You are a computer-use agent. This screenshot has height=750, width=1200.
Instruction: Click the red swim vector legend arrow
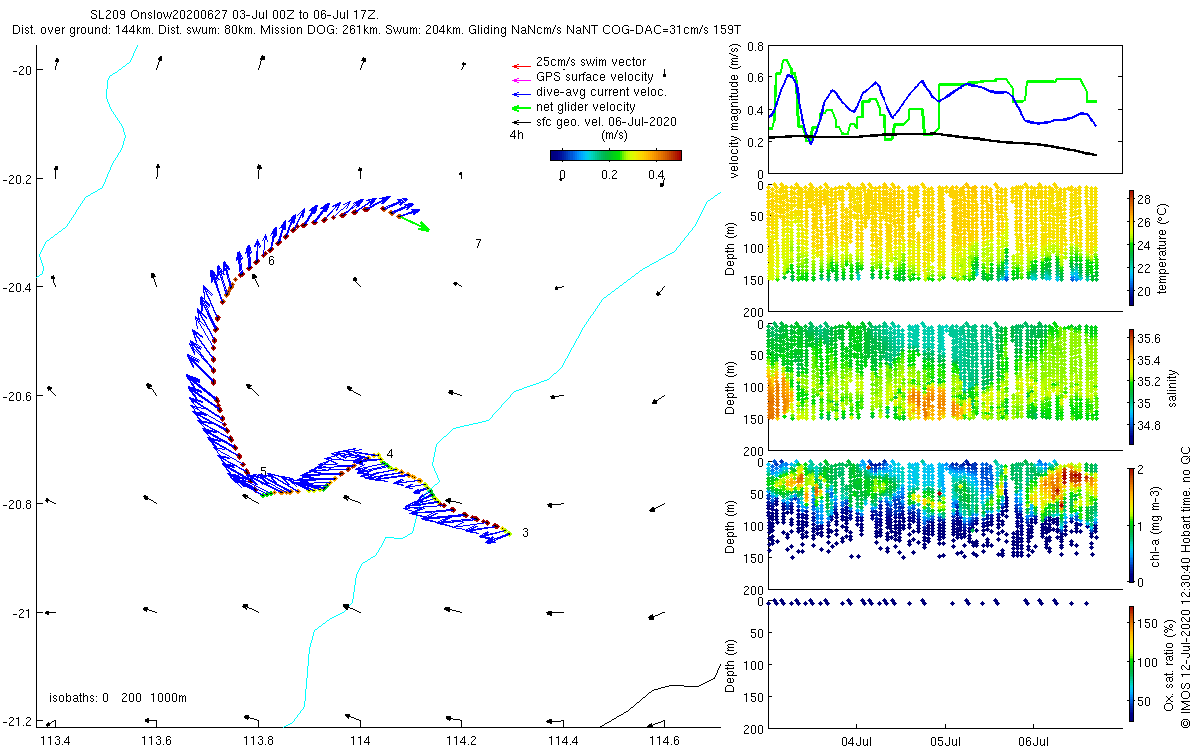(x=519, y=64)
